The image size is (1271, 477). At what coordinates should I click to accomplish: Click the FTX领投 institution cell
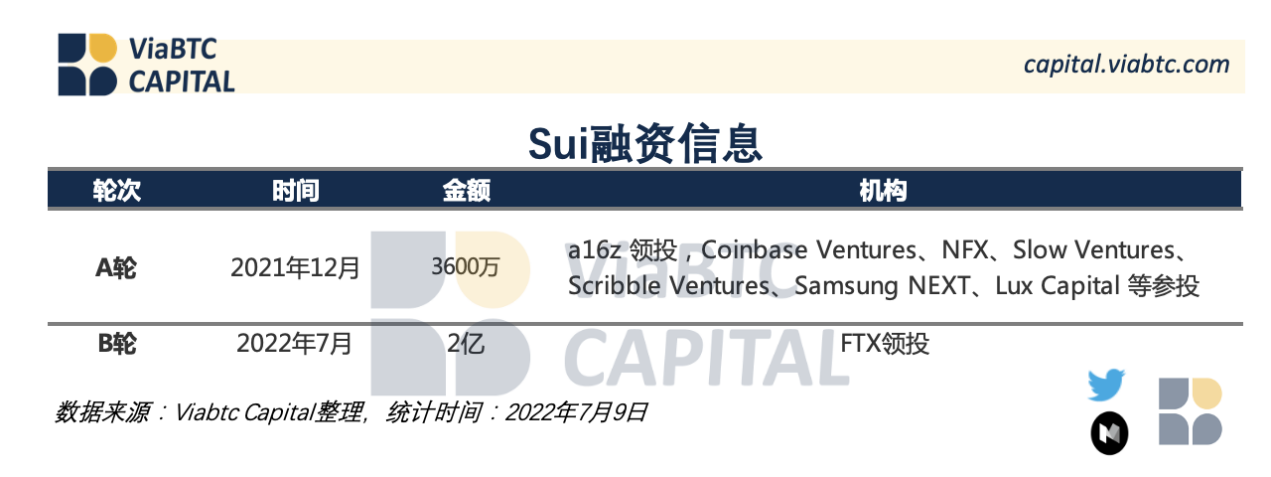coord(885,344)
